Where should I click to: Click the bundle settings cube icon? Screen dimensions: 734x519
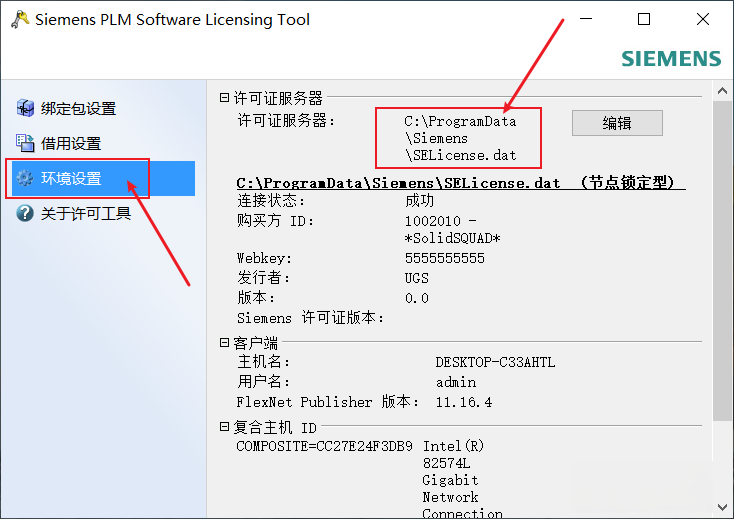click(25, 108)
